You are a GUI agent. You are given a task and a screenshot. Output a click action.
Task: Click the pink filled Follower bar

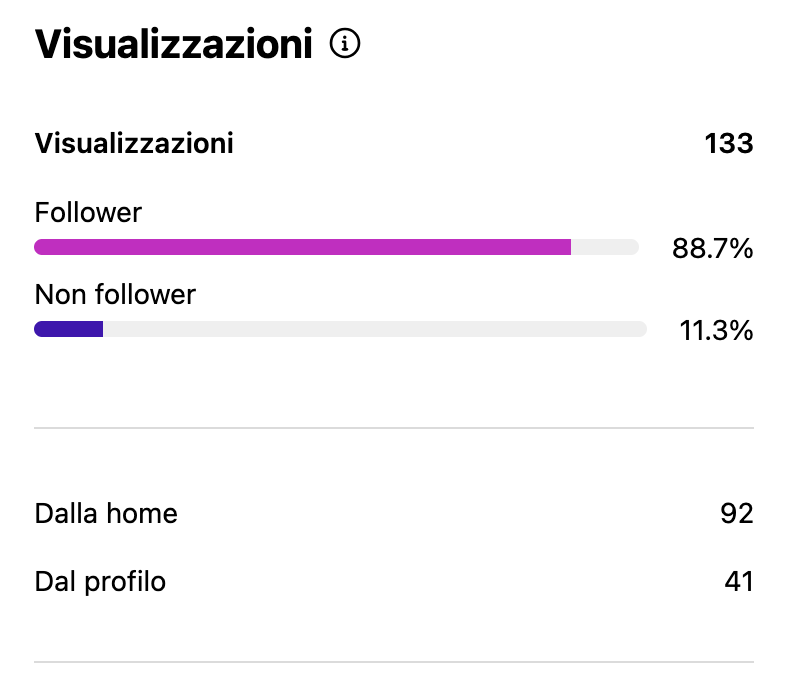(x=302, y=247)
